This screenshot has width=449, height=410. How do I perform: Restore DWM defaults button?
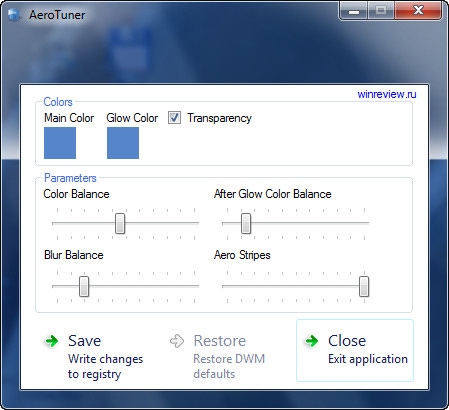pyautogui.click(x=217, y=356)
